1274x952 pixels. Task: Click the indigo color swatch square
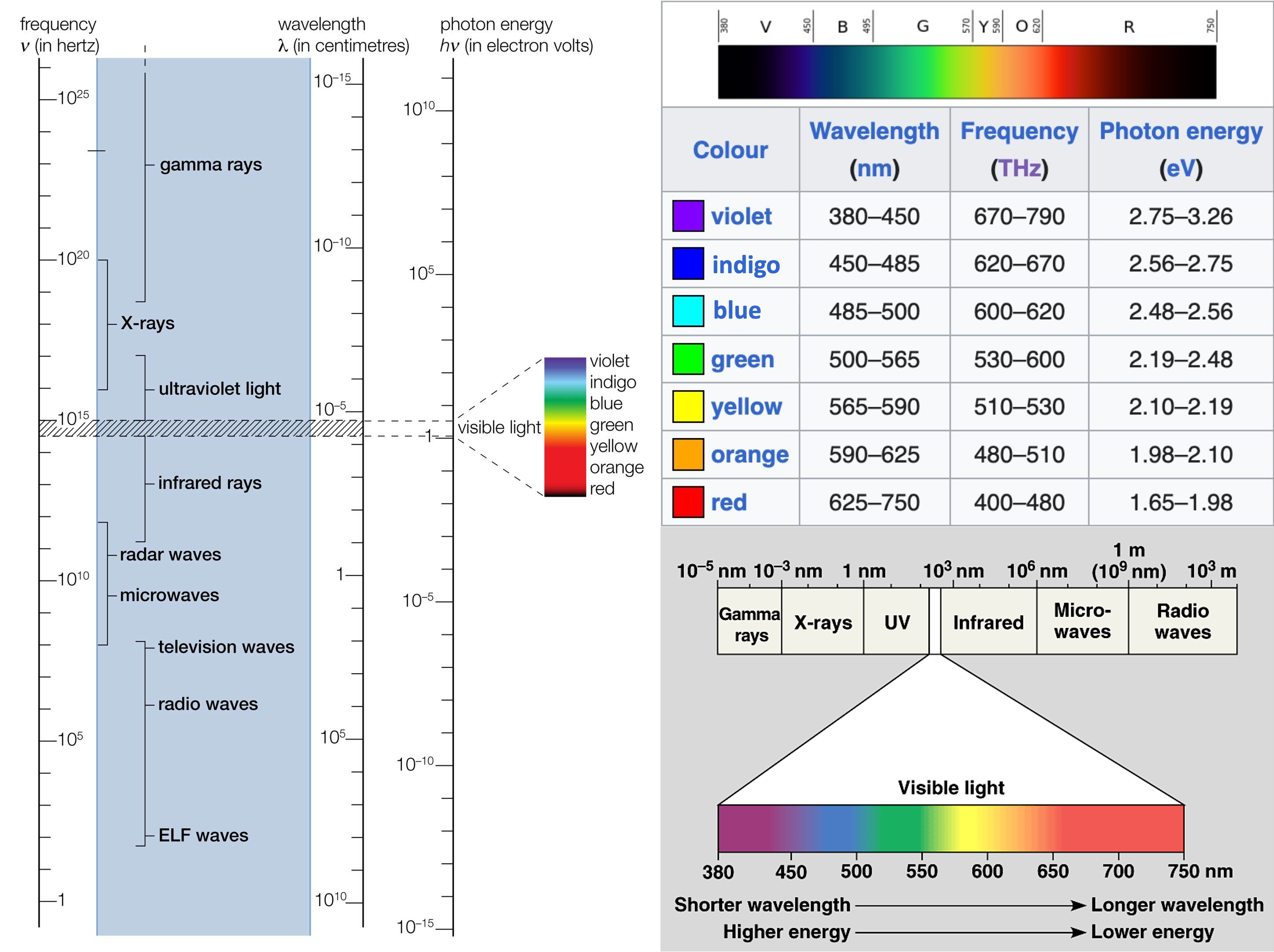click(x=688, y=264)
